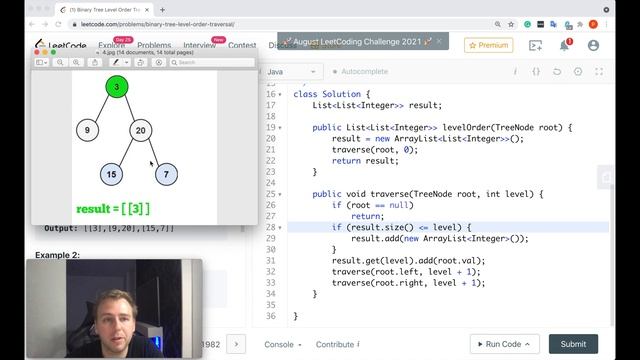Screen dimensions: 640x360
Task: Bookmark this page with the star
Action: 511,24
